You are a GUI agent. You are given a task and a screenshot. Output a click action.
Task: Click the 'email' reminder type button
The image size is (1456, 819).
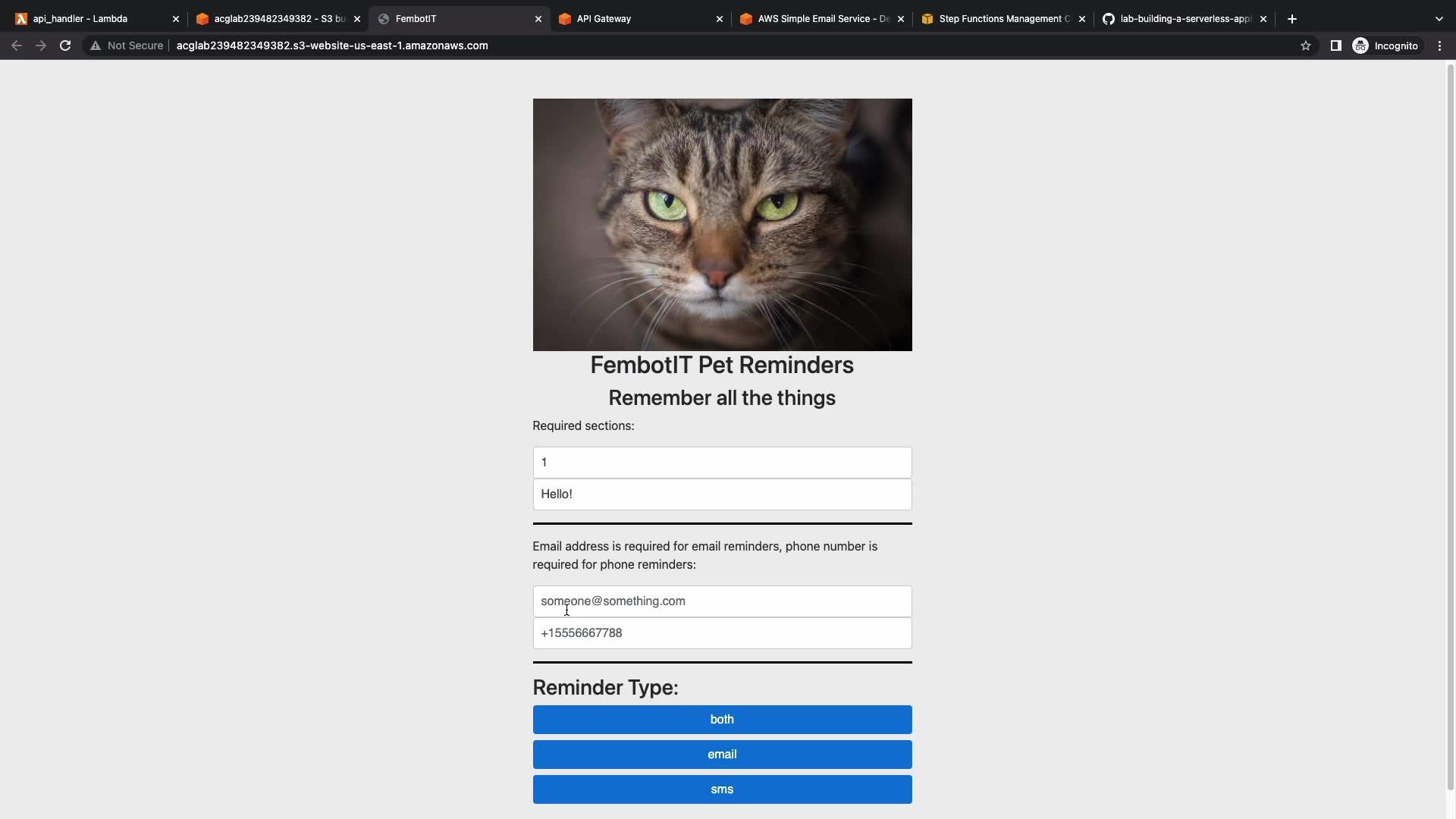722,755
